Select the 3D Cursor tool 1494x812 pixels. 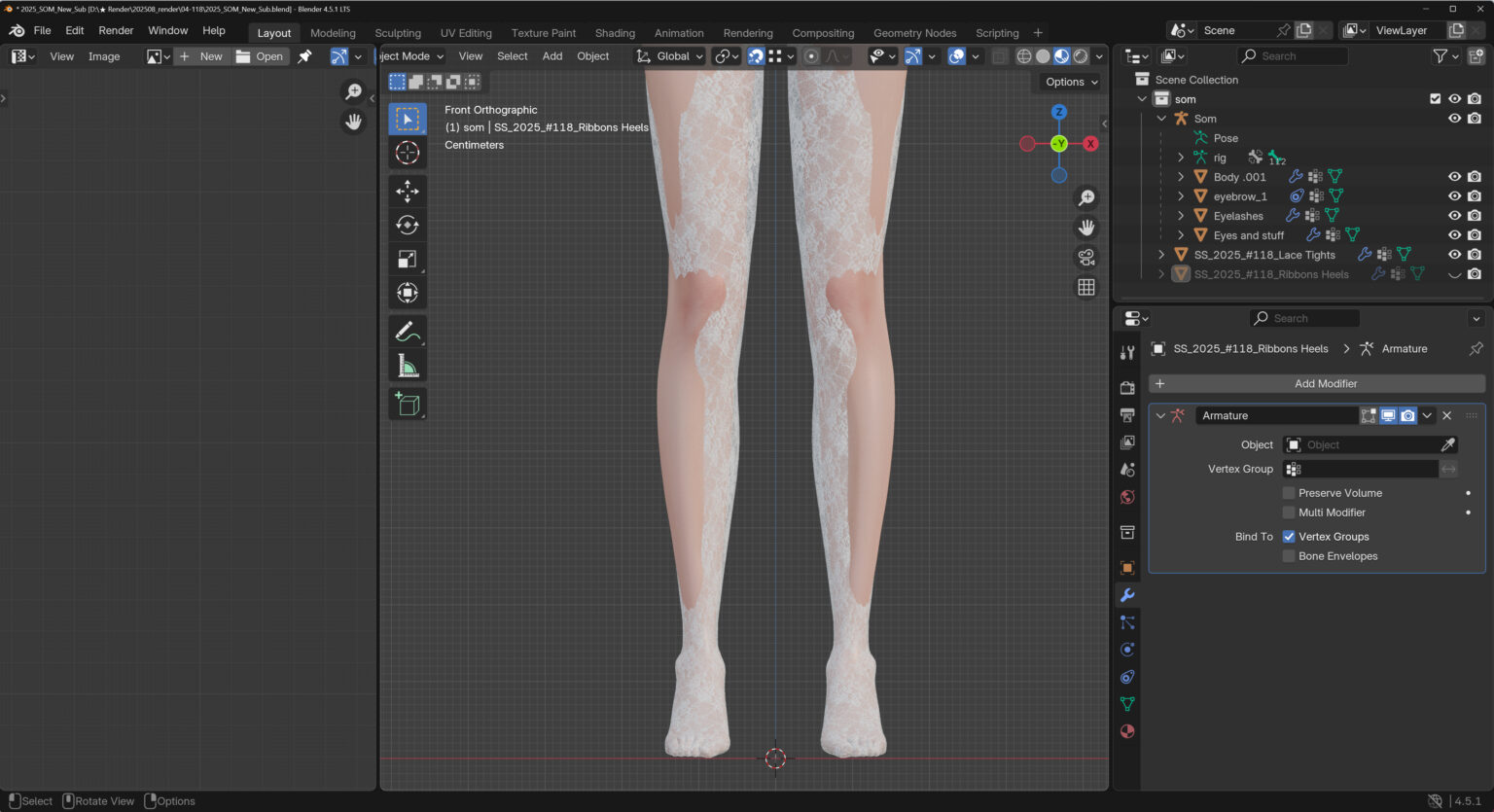(x=408, y=153)
